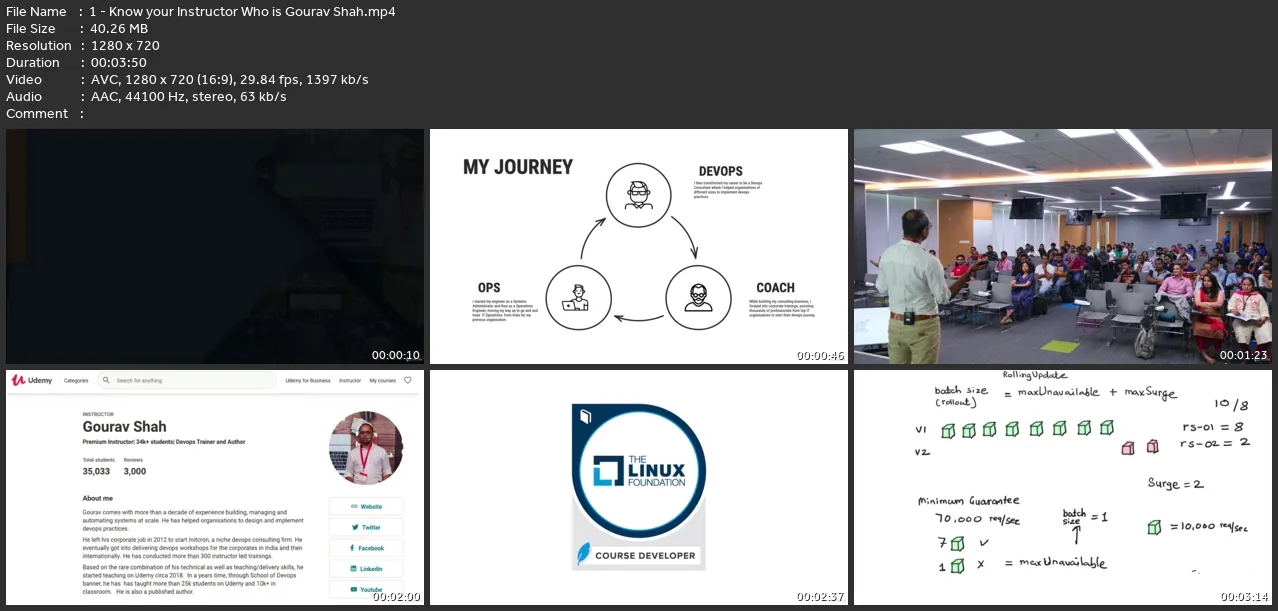Image resolution: width=1278 pixels, height=611 pixels.
Task: Click the 00:03:50 duration value
Action: point(117,63)
